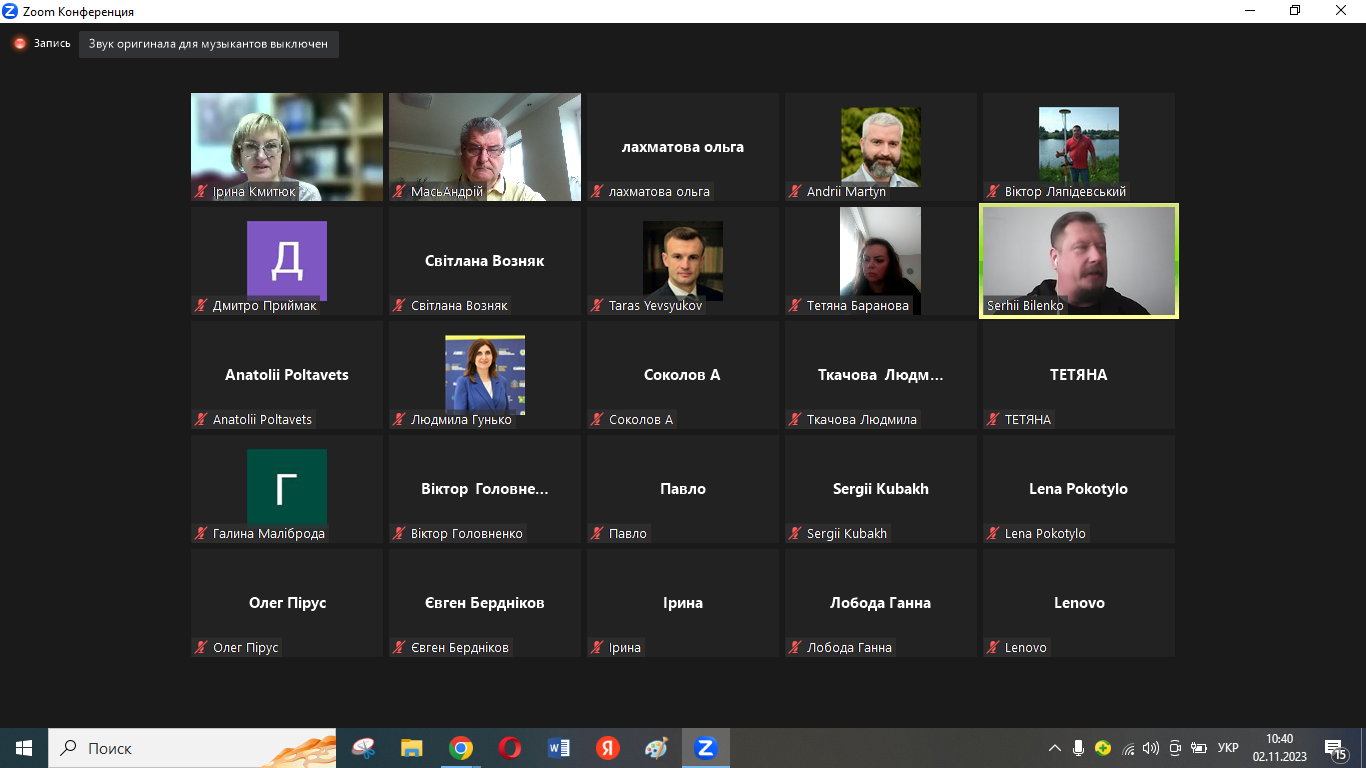Click the Serhii Bilenko name label
The height and width of the screenshot is (768, 1366).
pos(1024,306)
